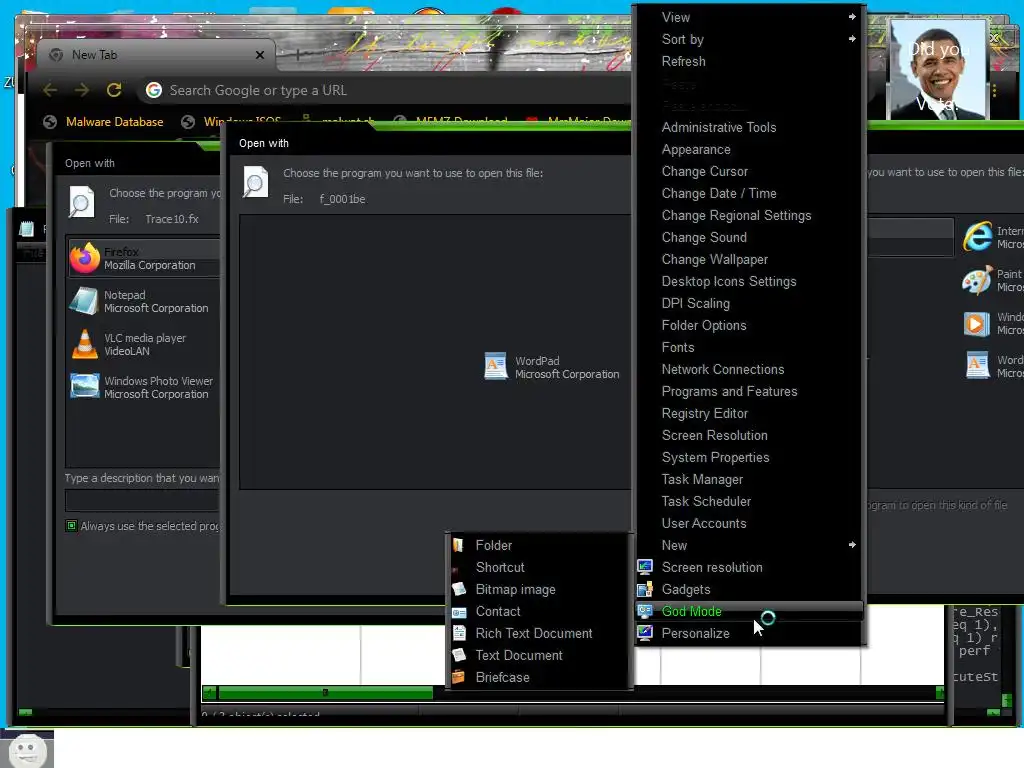The image size is (1024, 768).
Task: Switch to the New Tab tab
Action: click(x=155, y=55)
